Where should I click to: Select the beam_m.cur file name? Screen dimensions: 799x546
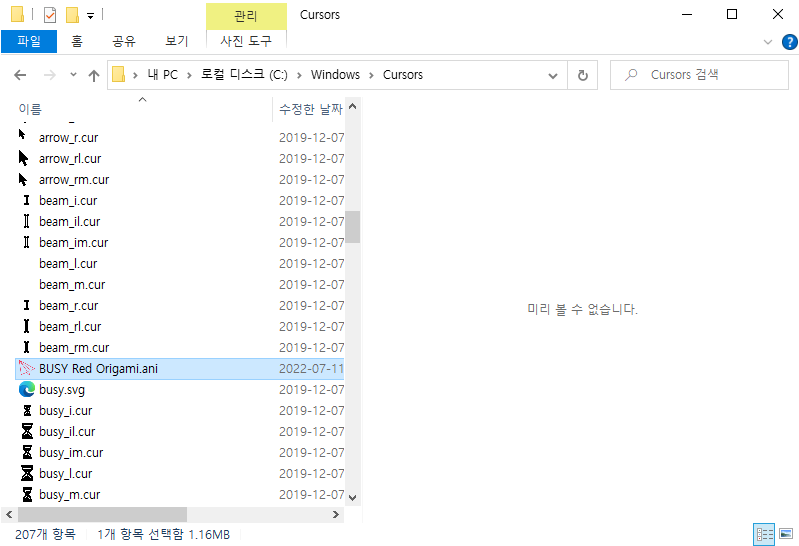[72, 284]
